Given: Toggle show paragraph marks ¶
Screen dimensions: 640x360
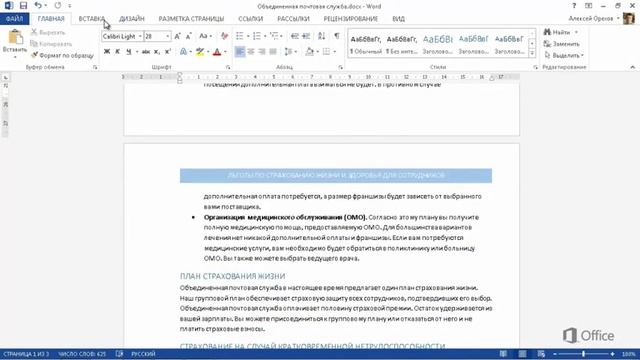Looking at the screenshot, I should click(x=337, y=36).
